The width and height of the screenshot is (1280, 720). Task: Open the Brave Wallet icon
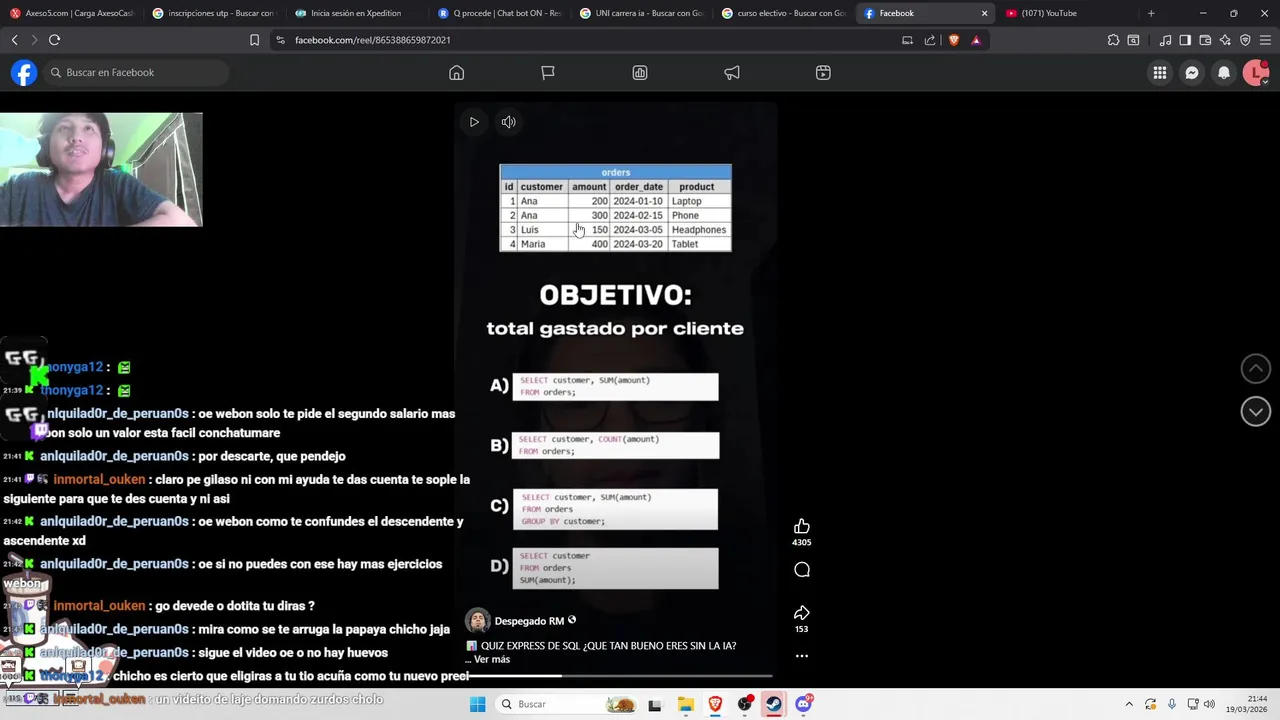pyautogui.click(x=1205, y=40)
